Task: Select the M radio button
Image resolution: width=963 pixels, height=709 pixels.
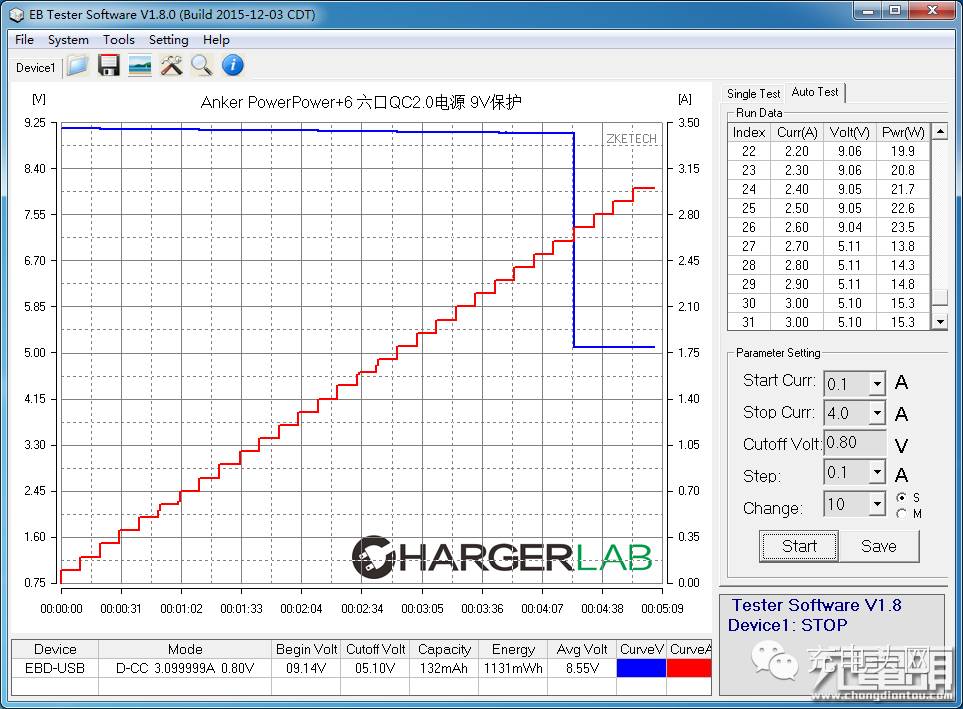Action: click(901, 513)
